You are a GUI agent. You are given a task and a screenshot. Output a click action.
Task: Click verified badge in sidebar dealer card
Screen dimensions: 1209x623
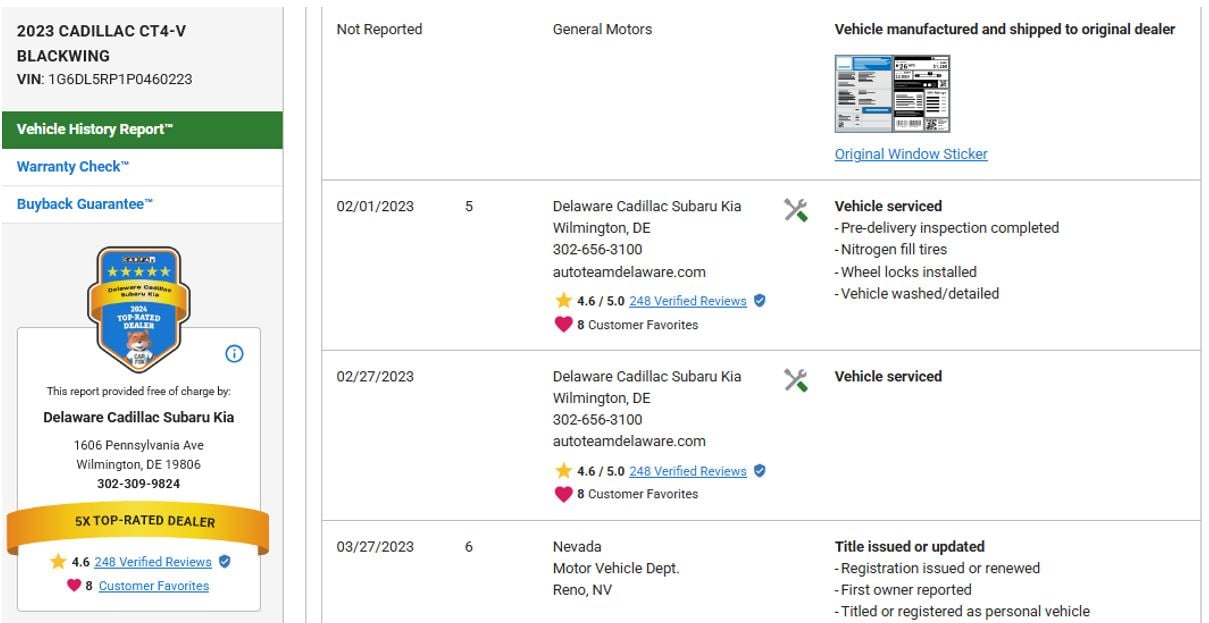(x=225, y=562)
